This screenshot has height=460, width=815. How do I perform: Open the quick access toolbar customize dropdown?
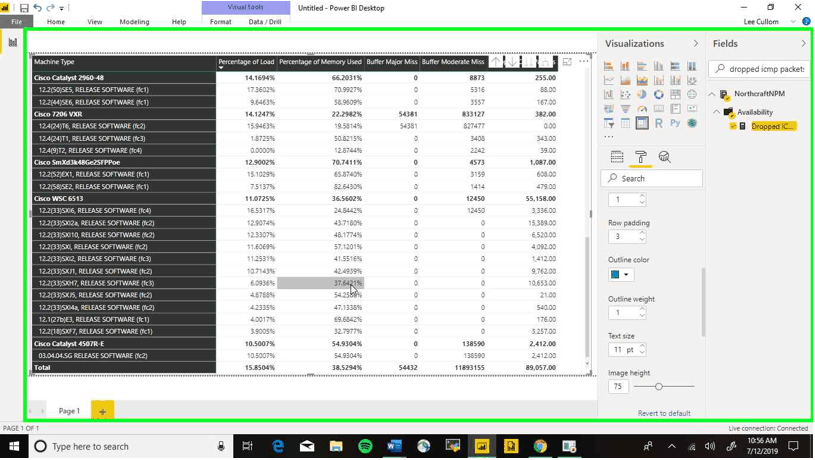click(61, 8)
